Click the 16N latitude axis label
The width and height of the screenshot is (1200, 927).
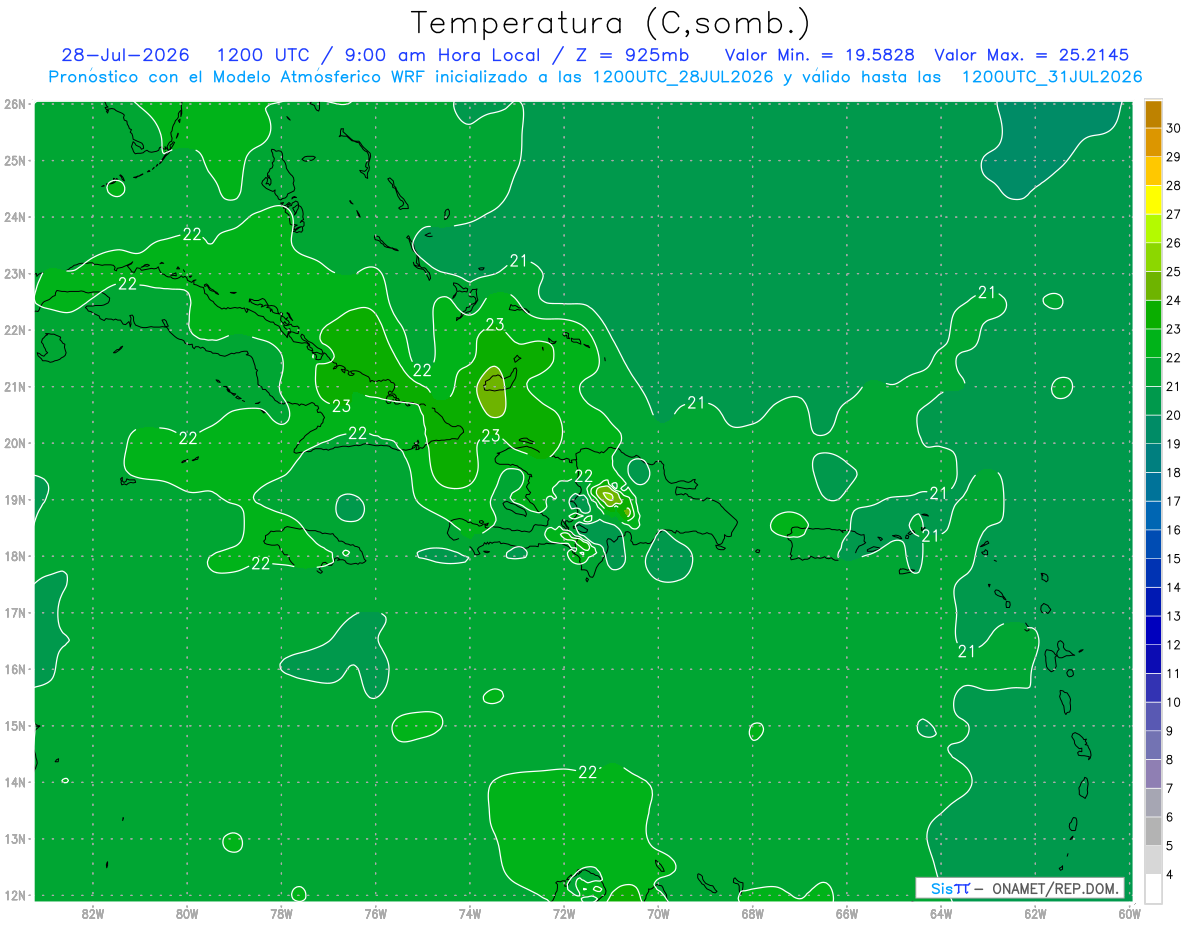point(14,668)
